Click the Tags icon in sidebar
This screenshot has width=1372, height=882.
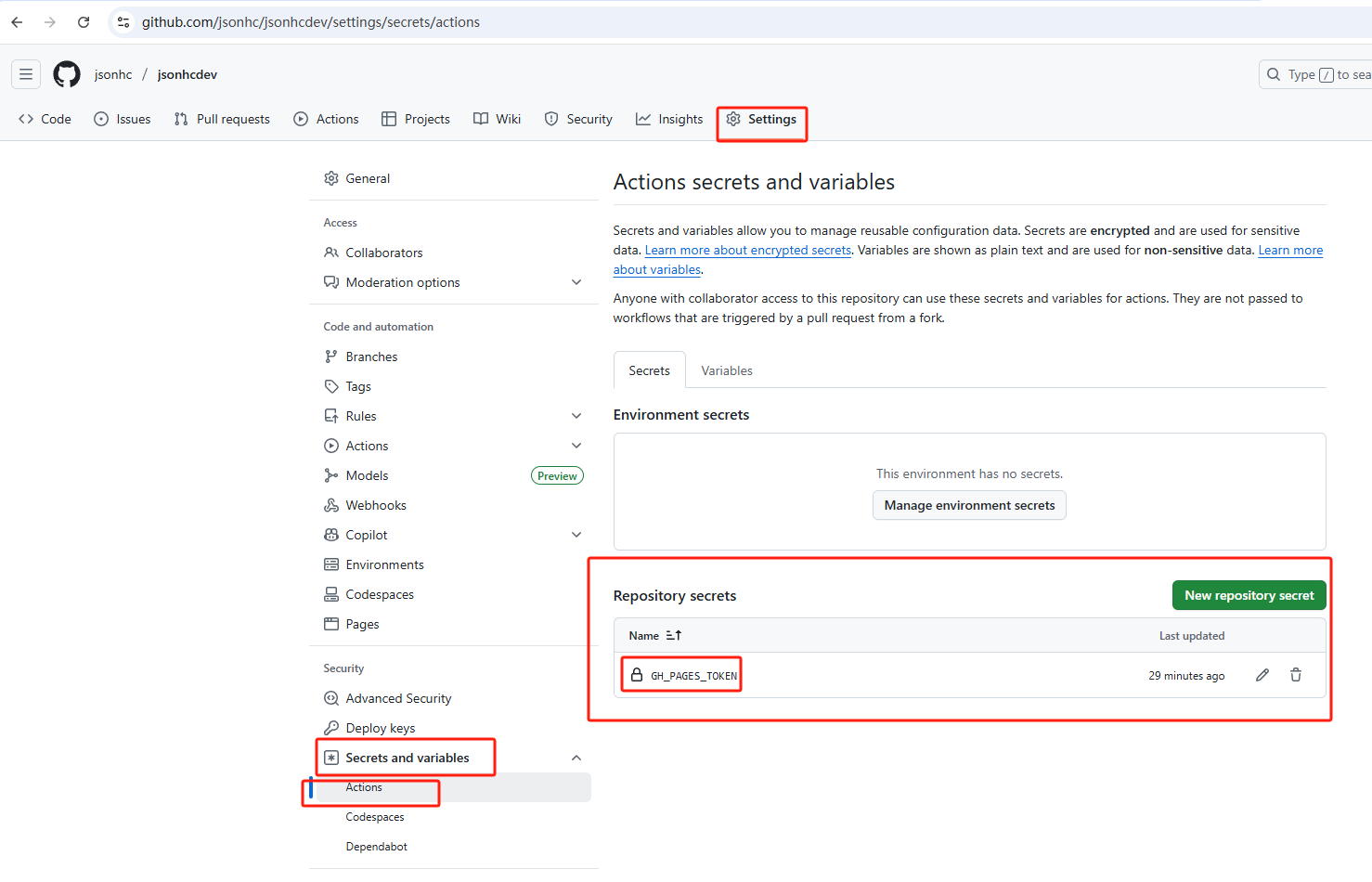331,386
